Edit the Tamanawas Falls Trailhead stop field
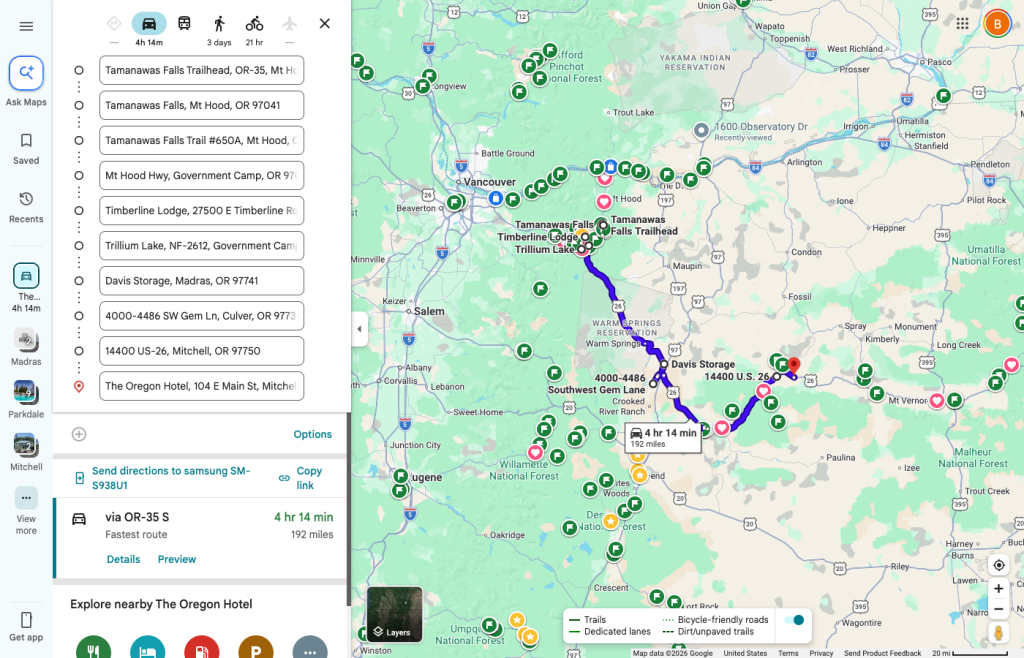Screen dimensions: 1024x658 201,70
